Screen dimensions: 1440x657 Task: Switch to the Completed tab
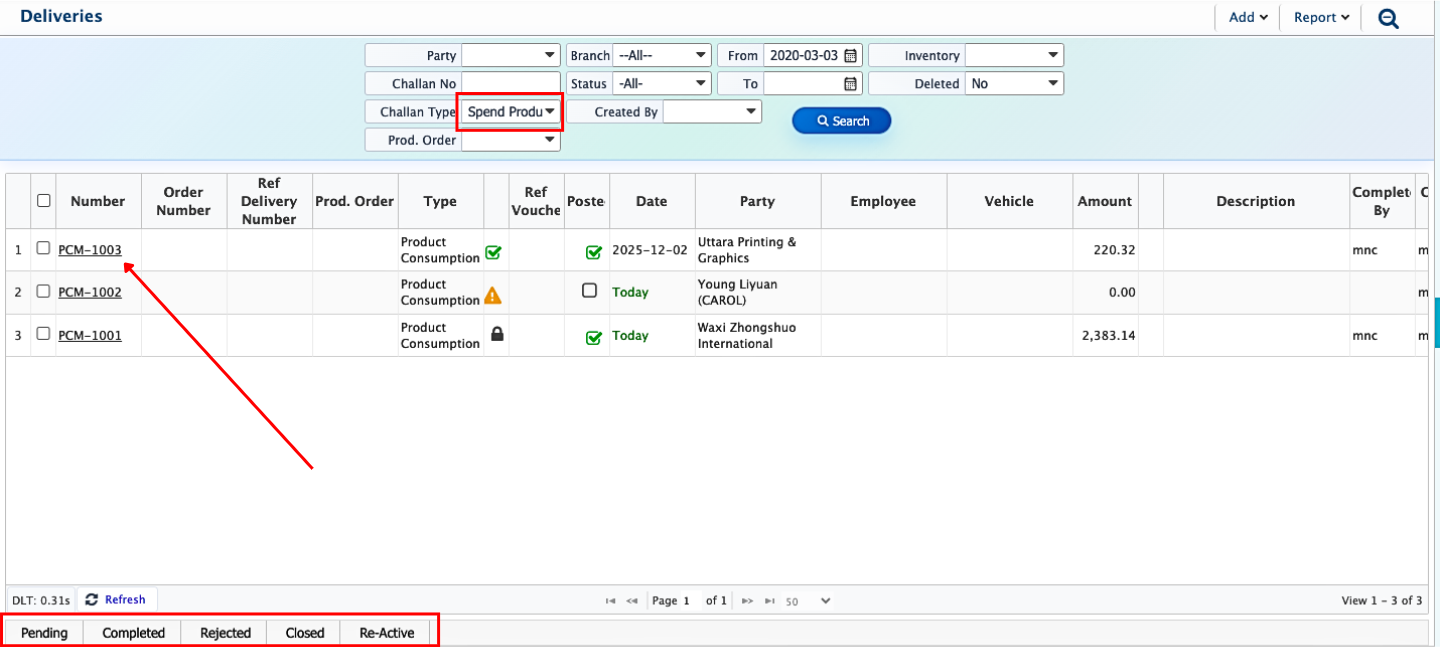pos(133,633)
